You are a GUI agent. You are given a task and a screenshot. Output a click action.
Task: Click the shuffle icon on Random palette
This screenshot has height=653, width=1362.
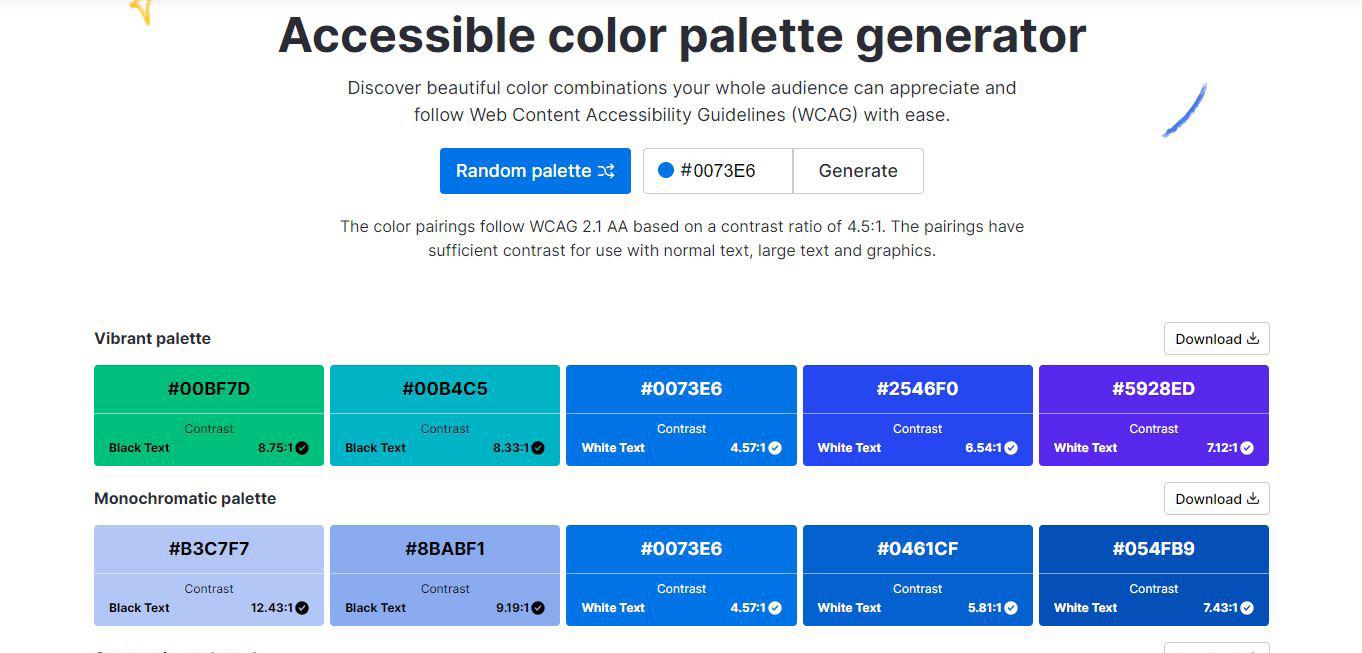606,171
